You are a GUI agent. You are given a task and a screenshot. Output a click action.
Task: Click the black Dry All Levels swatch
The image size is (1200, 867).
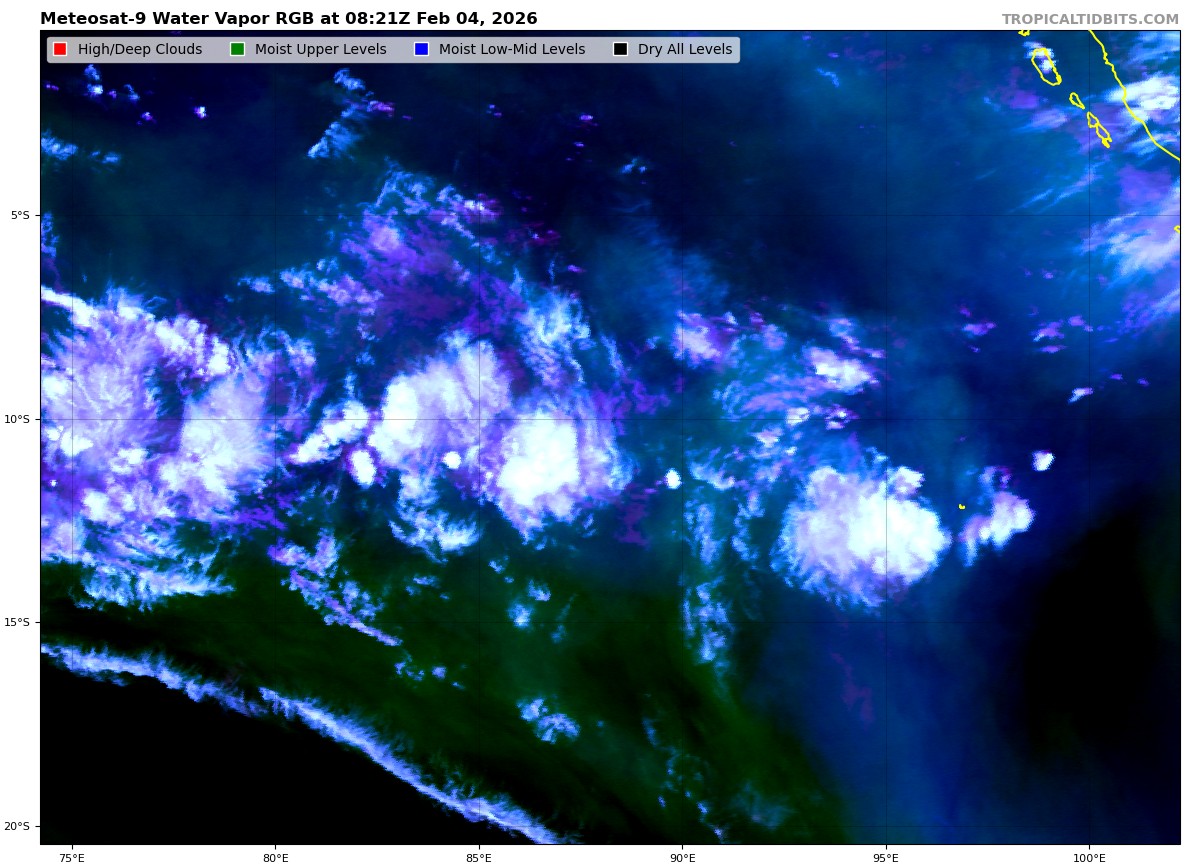pyautogui.click(x=620, y=50)
